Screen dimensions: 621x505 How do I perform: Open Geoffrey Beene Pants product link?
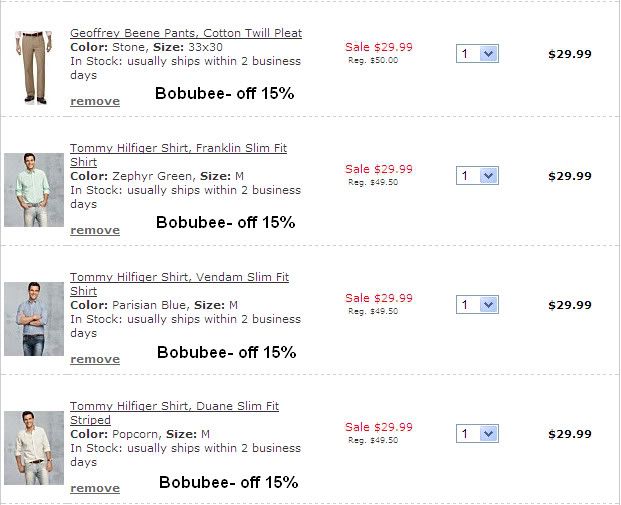click(186, 33)
